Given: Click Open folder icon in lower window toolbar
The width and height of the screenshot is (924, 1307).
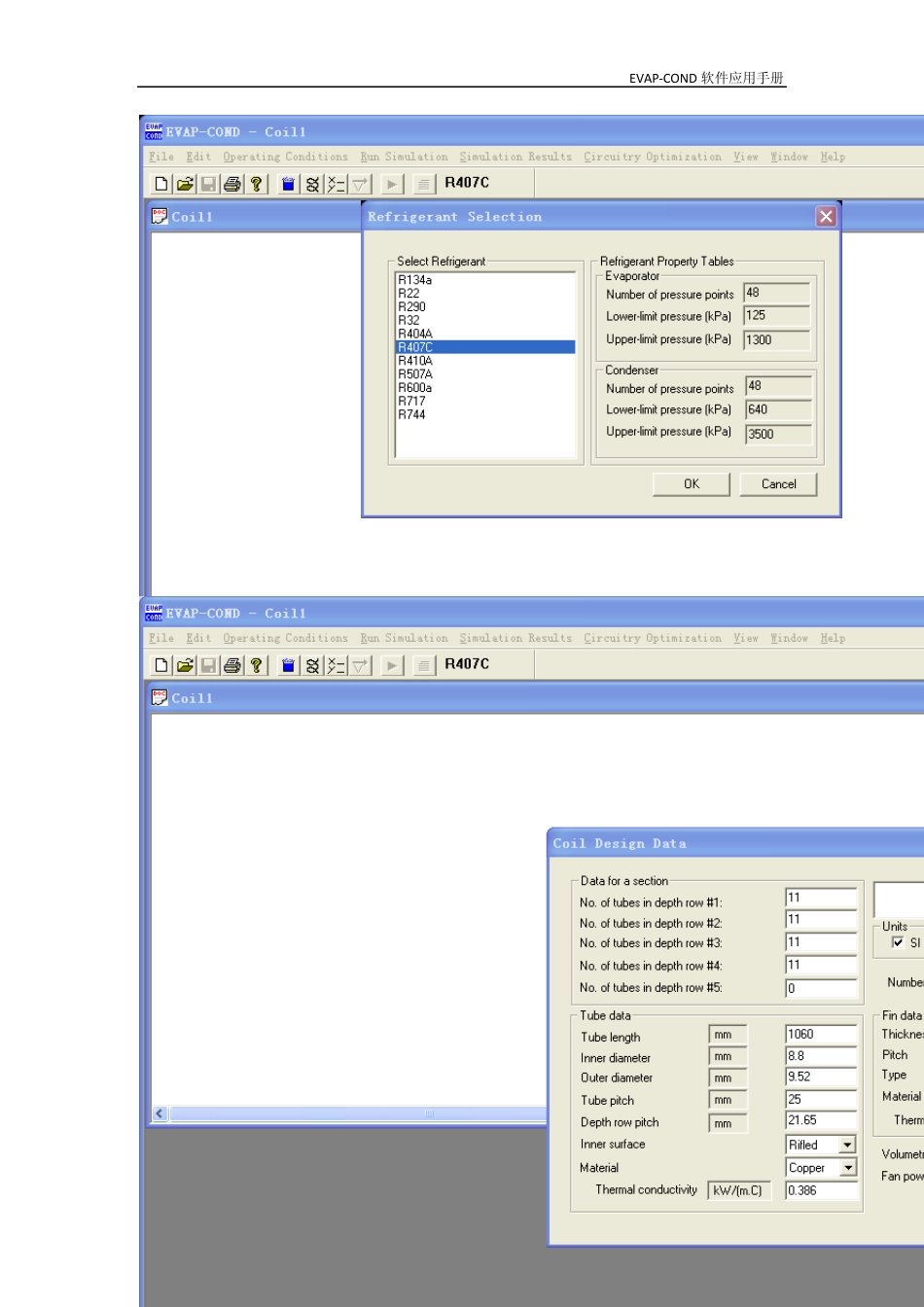Looking at the screenshot, I should [x=185, y=665].
